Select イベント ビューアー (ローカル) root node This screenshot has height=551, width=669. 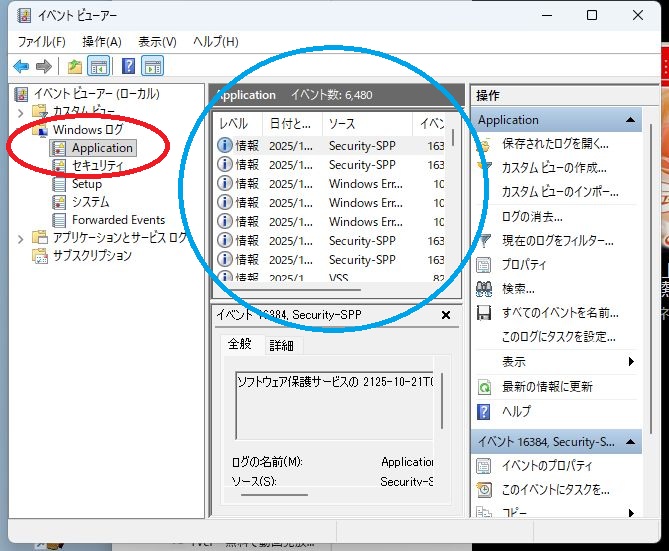(x=96, y=93)
